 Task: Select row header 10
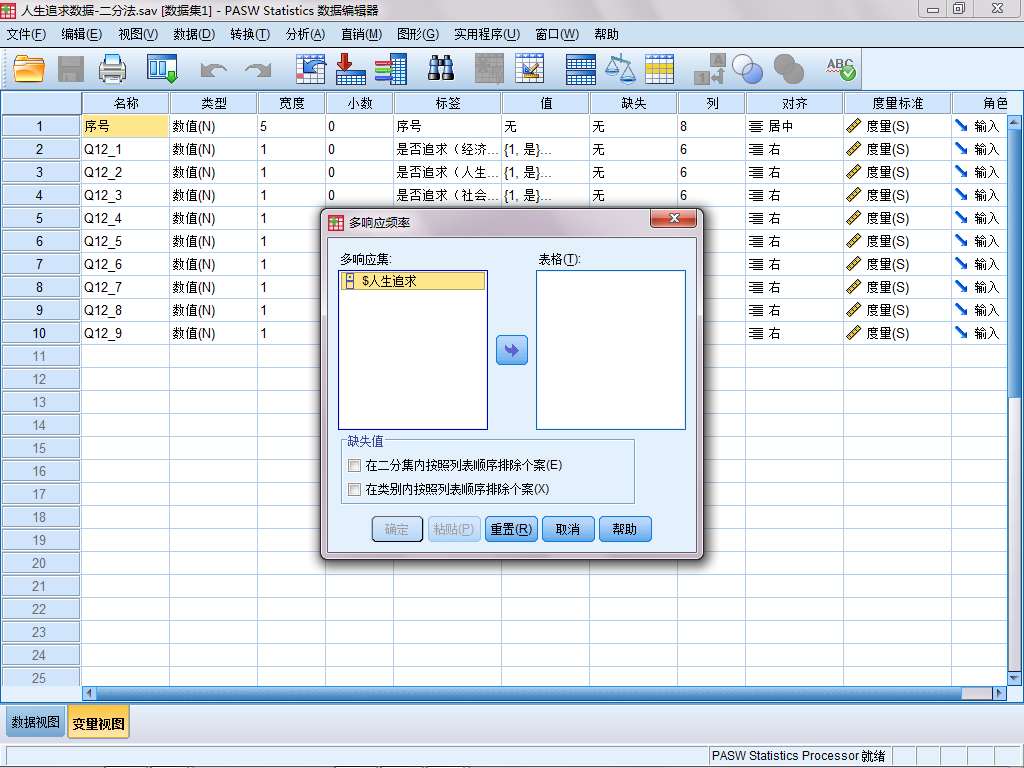[x=40, y=333]
